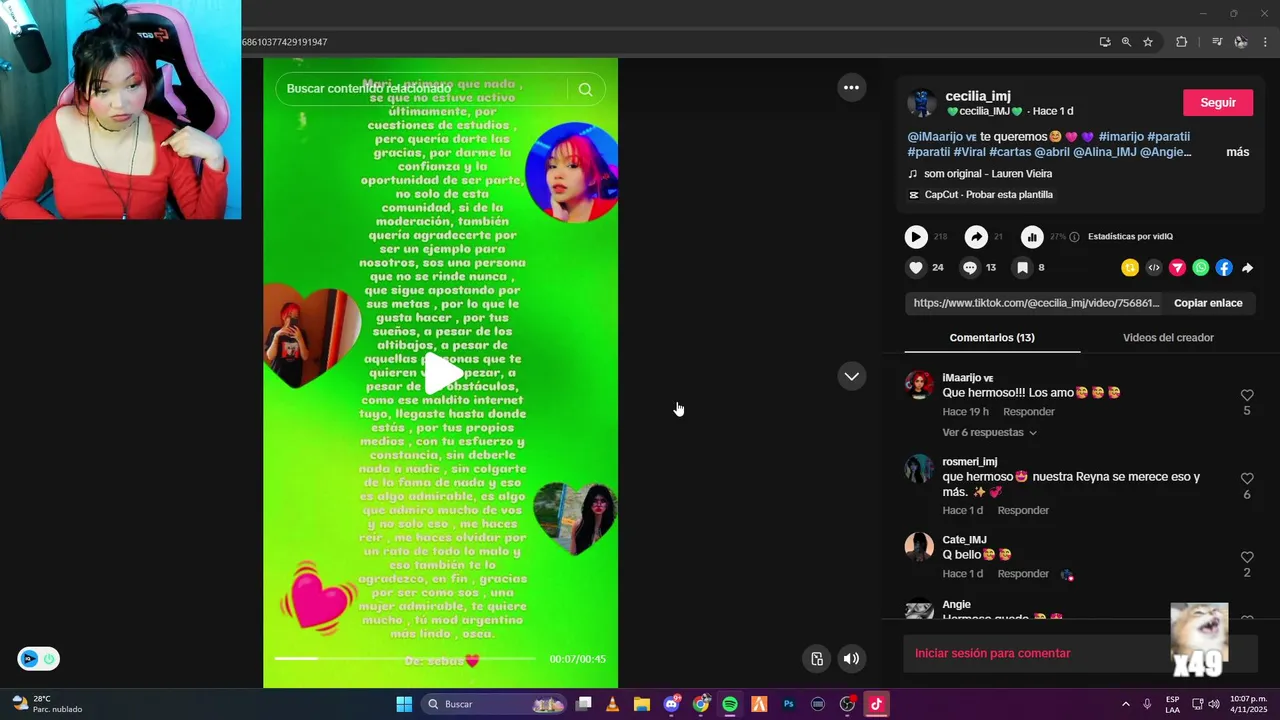Open the #imarijo hashtag
The image size is (1280, 720).
click(x=1120, y=137)
